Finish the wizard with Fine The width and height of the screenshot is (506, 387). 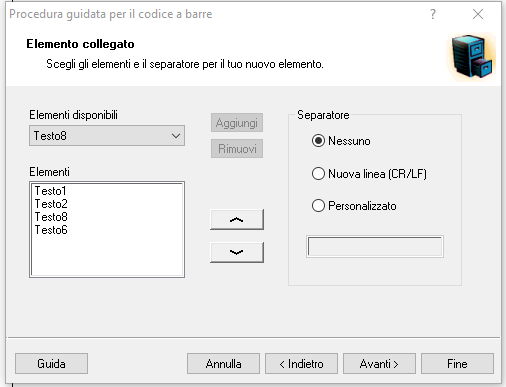pos(457,363)
